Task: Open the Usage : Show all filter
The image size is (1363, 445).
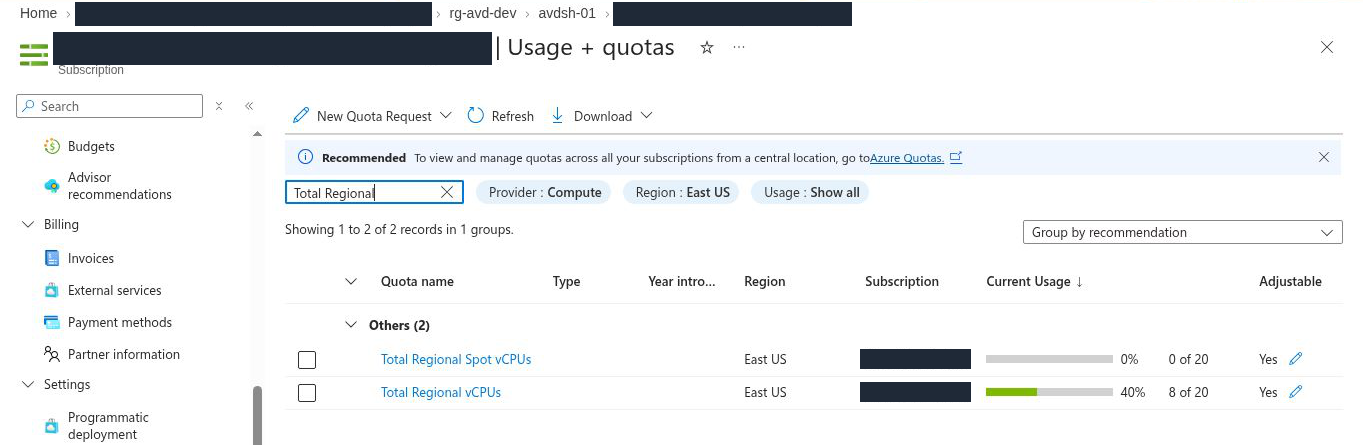Action: (811, 192)
